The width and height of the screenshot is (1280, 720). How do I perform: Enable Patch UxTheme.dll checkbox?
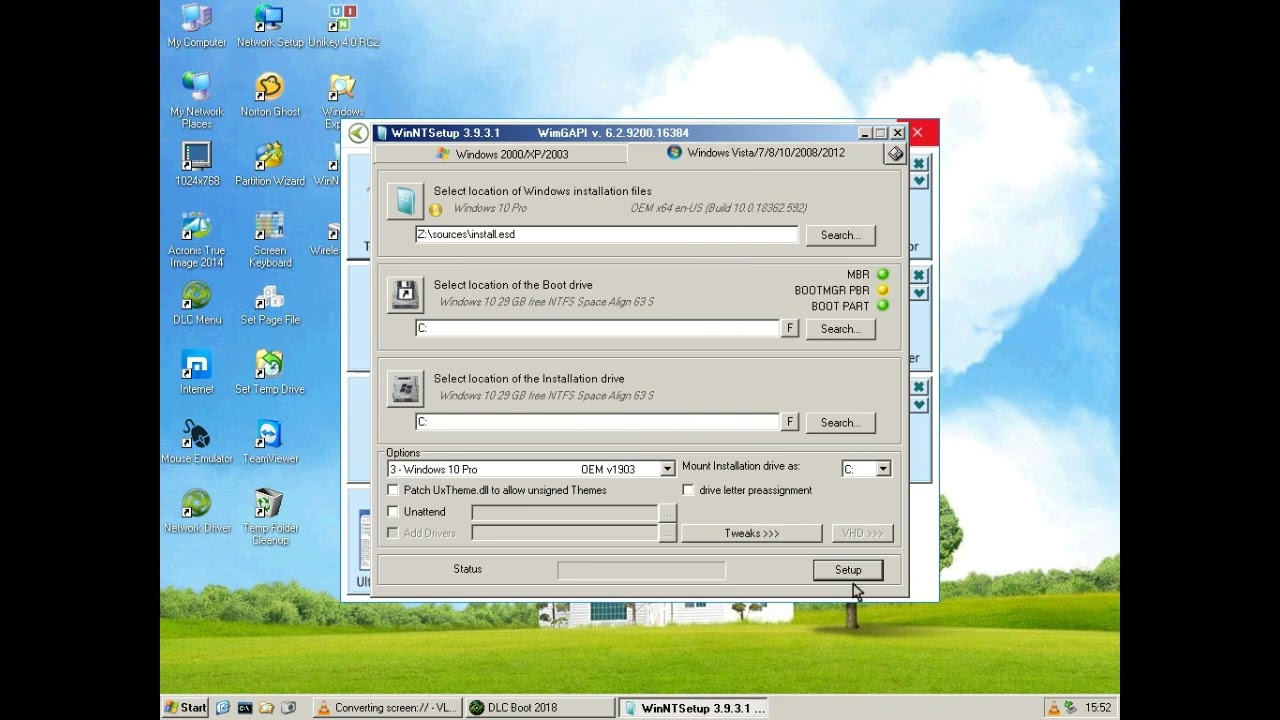(x=393, y=490)
